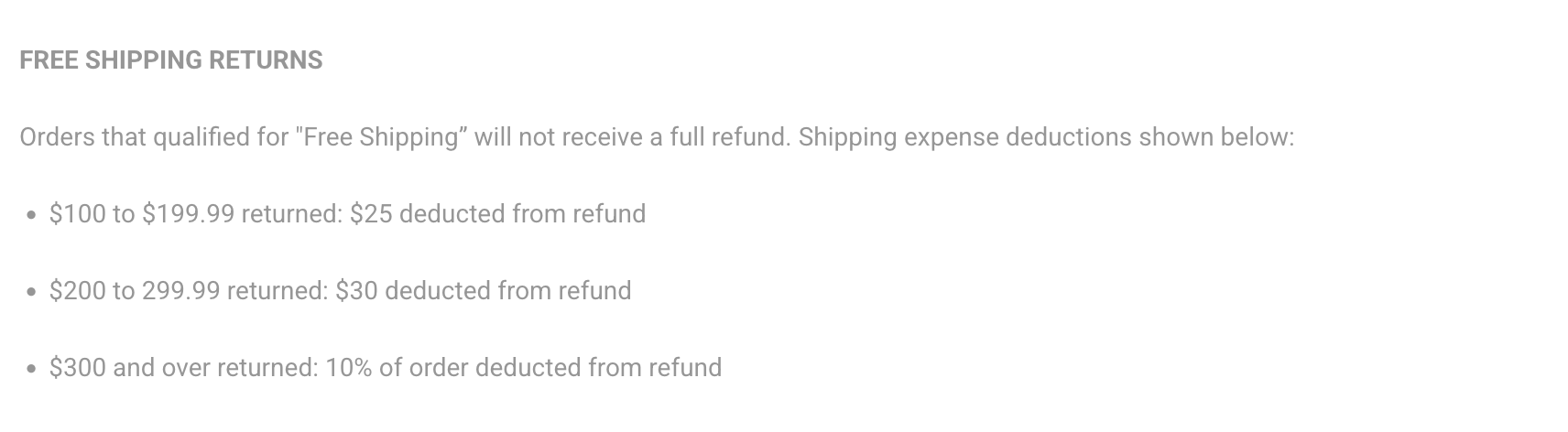This screenshot has width=1568, height=432.
Task: Click the bullet dot before $100 line
Action: coord(31,215)
